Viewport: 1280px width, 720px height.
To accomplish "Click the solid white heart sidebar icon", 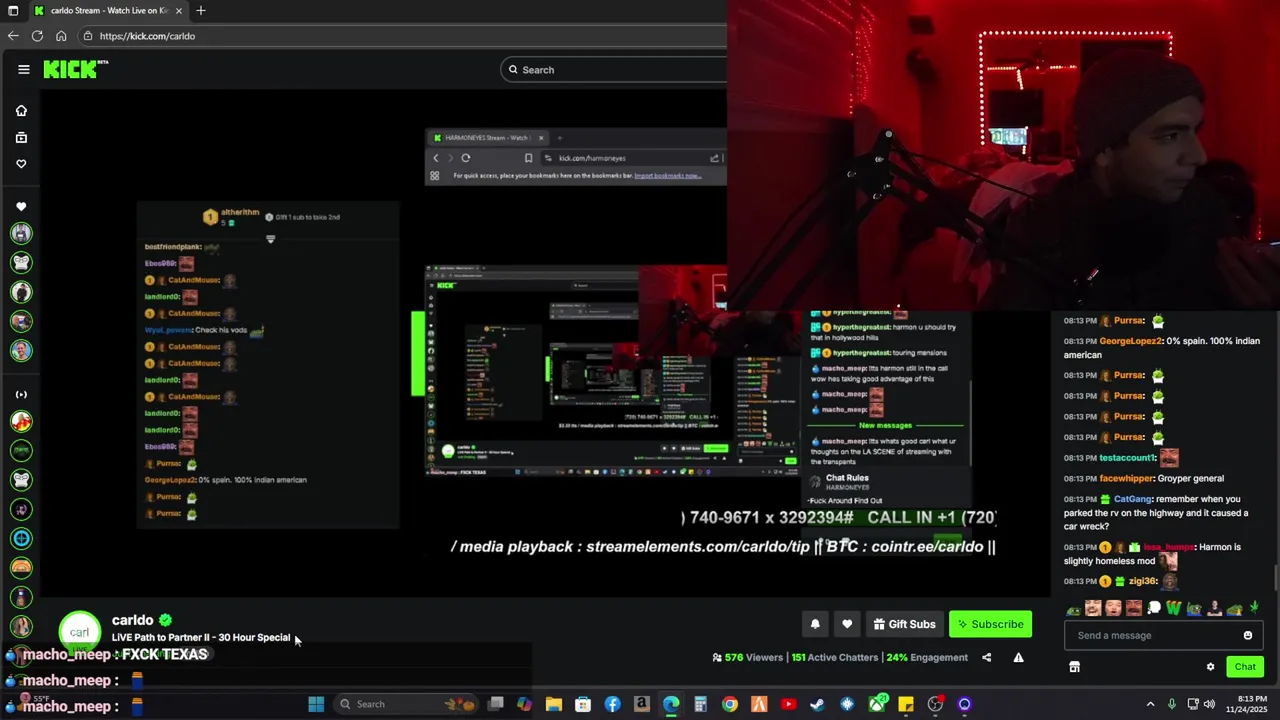I will 21,207.
